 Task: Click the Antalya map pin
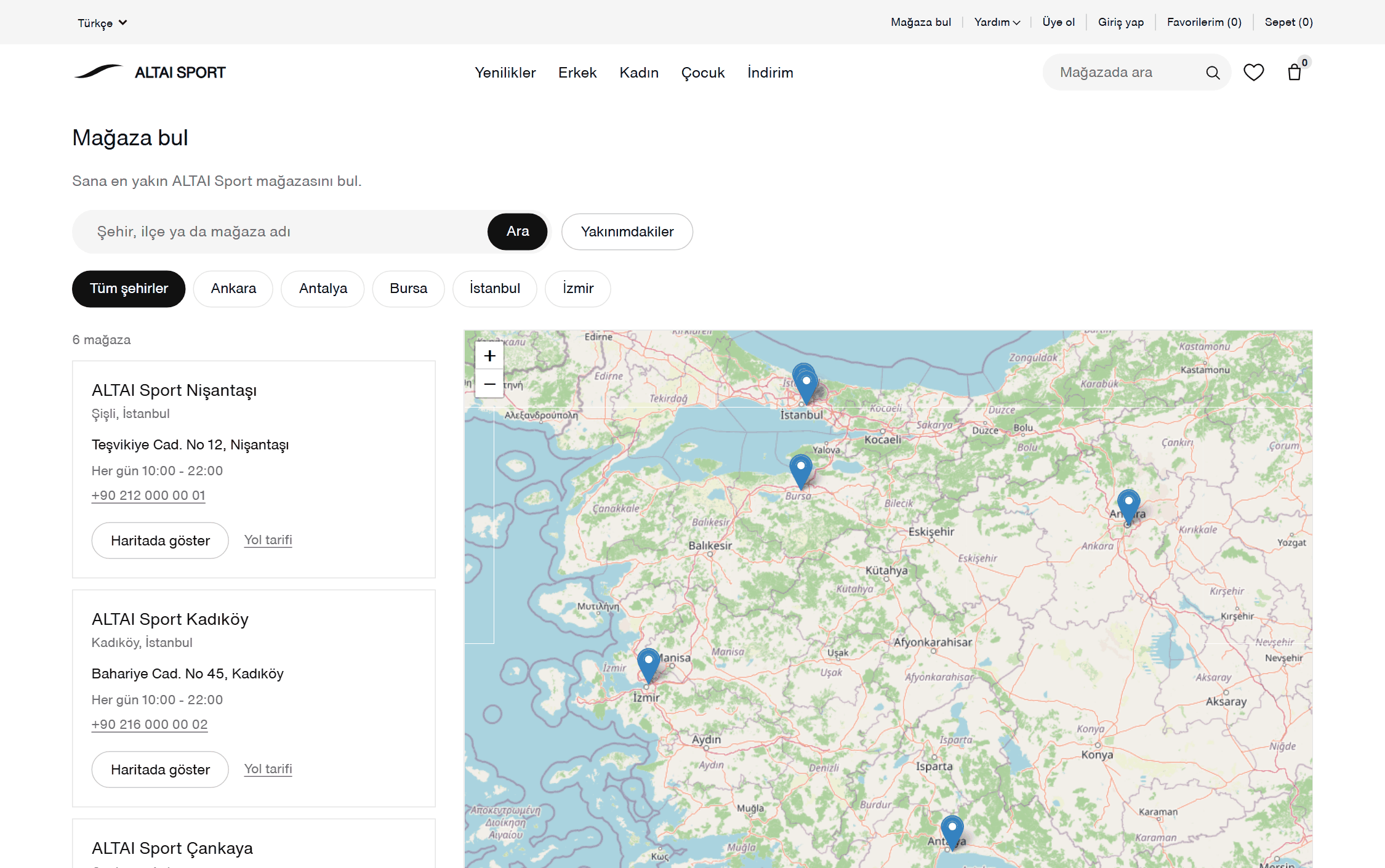(952, 833)
